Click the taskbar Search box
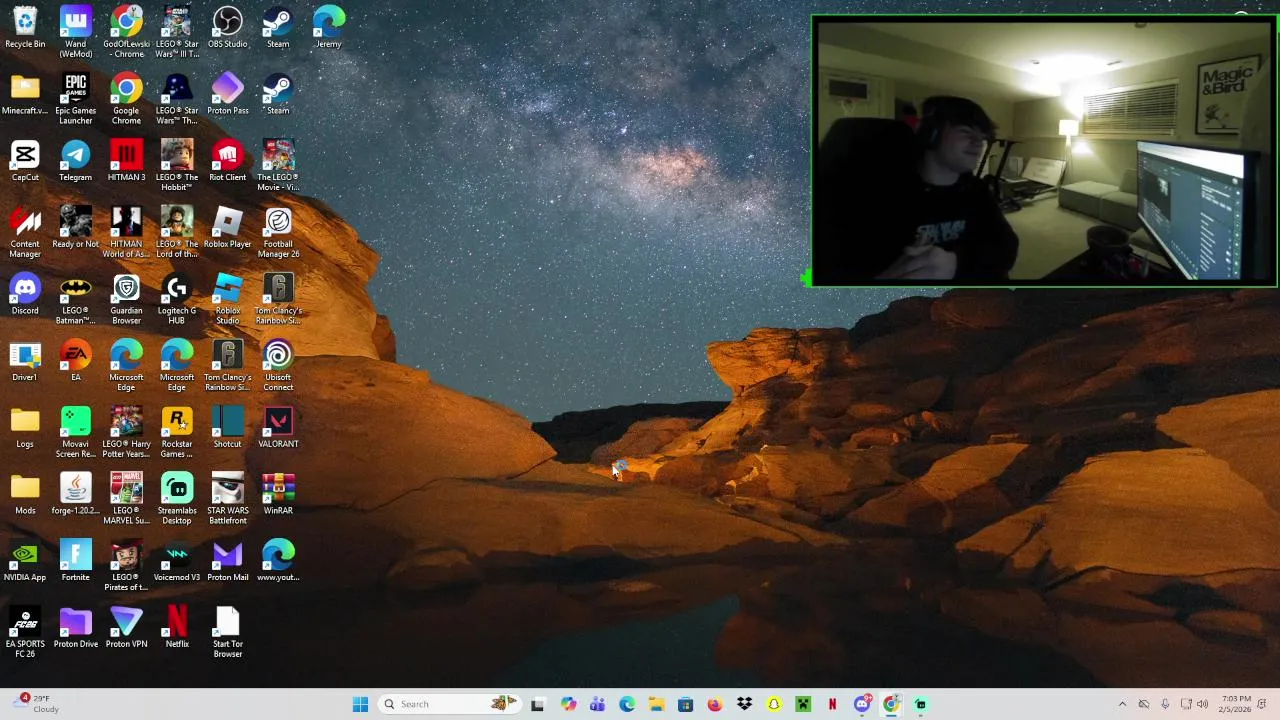Viewport: 1280px width, 720px height. pyautogui.click(x=449, y=704)
